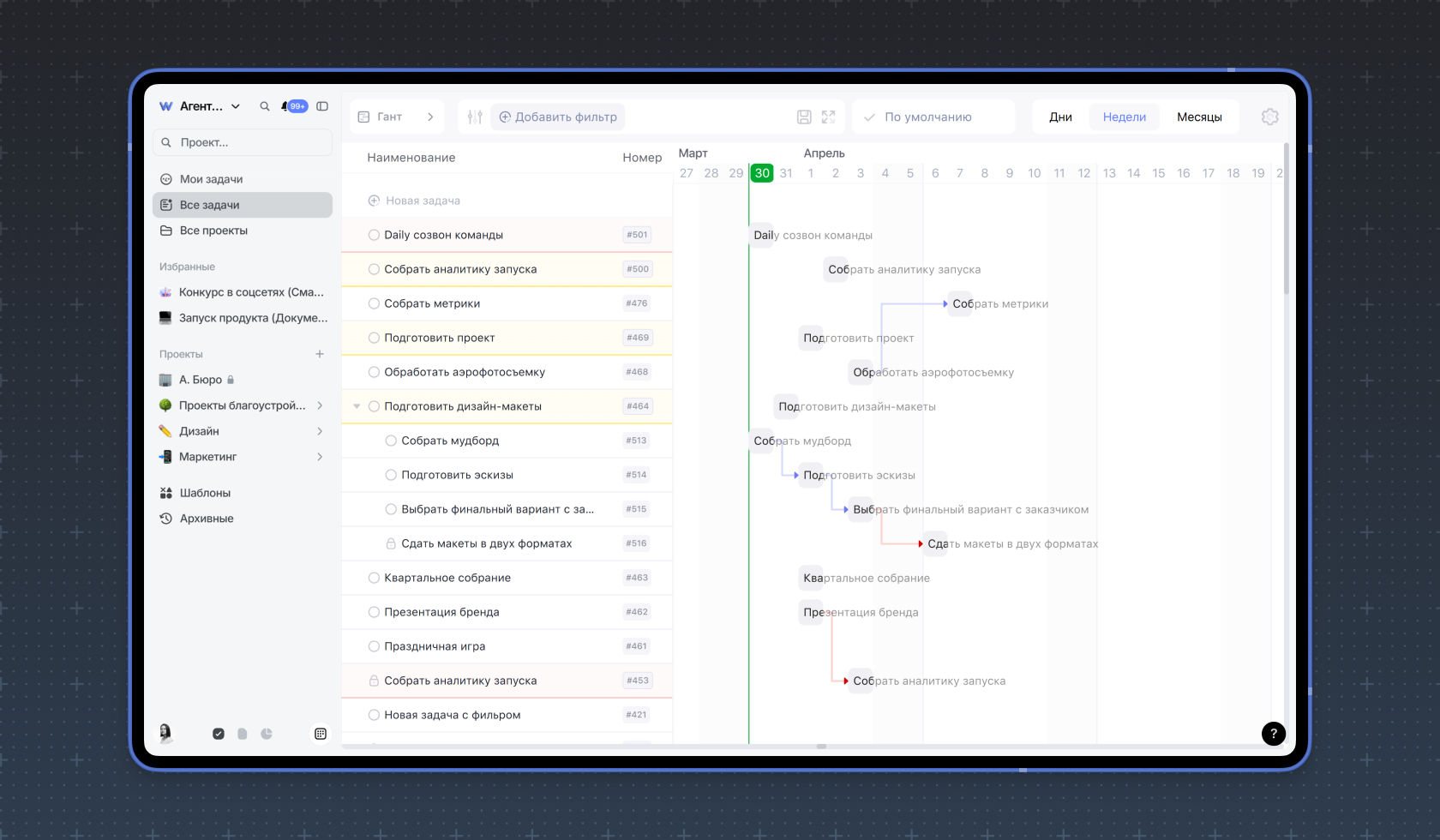Toggle the sidebar panel icon
This screenshot has width=1440, height=840.
pos(322,106)
